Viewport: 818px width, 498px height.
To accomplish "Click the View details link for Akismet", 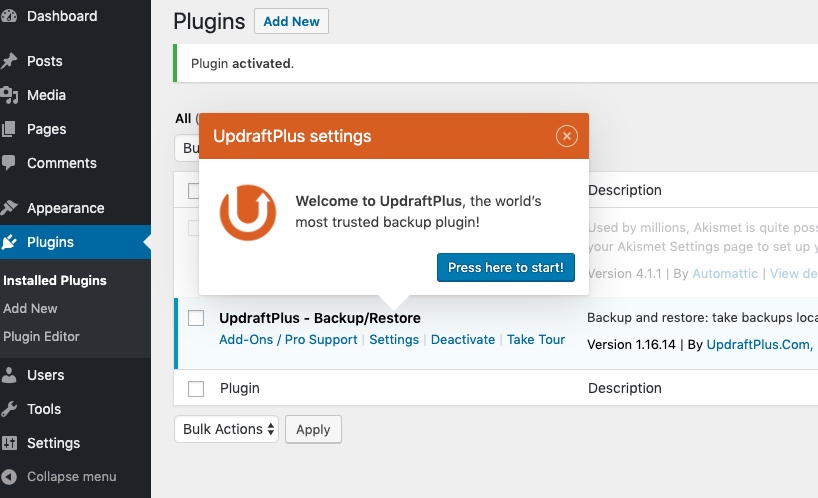I will 793,274.
